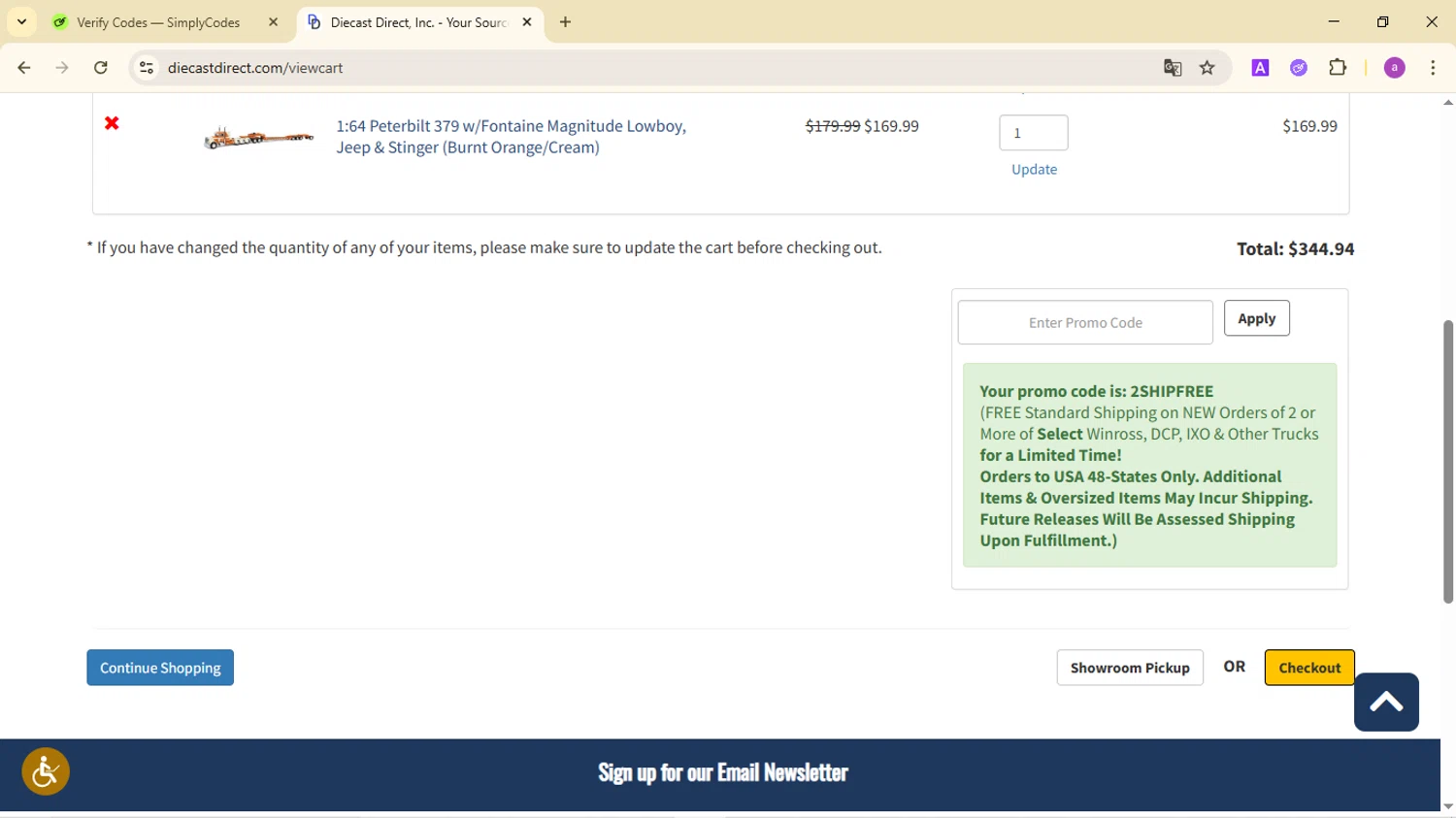The width and height of the screenshot is (1456, 818).
Task: Click the discounted price $169.99 beside $179.99
Action: (x=891, y=126)
